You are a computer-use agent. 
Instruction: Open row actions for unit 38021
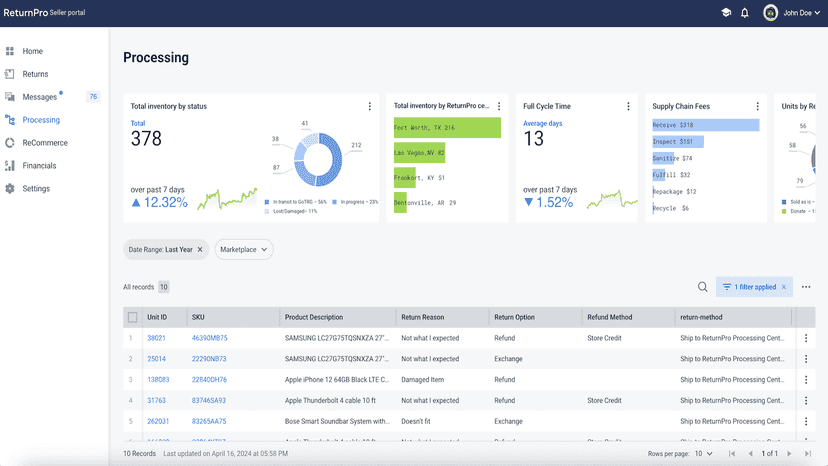(x=806, y=338)
